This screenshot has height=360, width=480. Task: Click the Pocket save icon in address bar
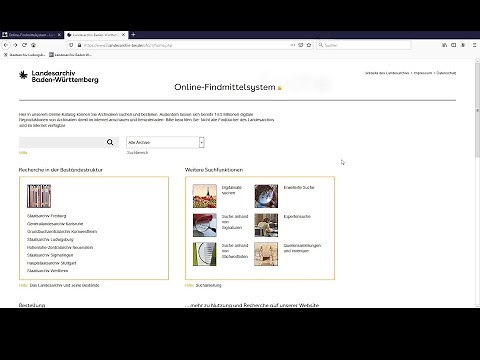(301, 45)
